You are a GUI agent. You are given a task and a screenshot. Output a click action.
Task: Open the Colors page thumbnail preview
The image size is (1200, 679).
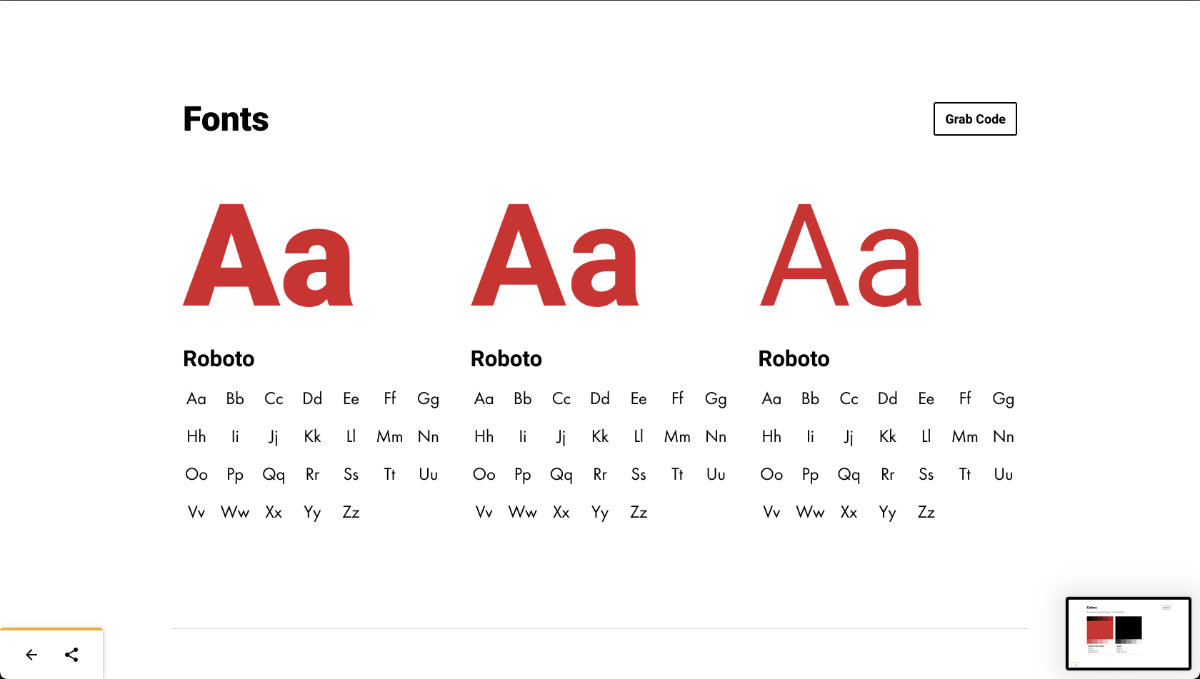[1128, 633]
